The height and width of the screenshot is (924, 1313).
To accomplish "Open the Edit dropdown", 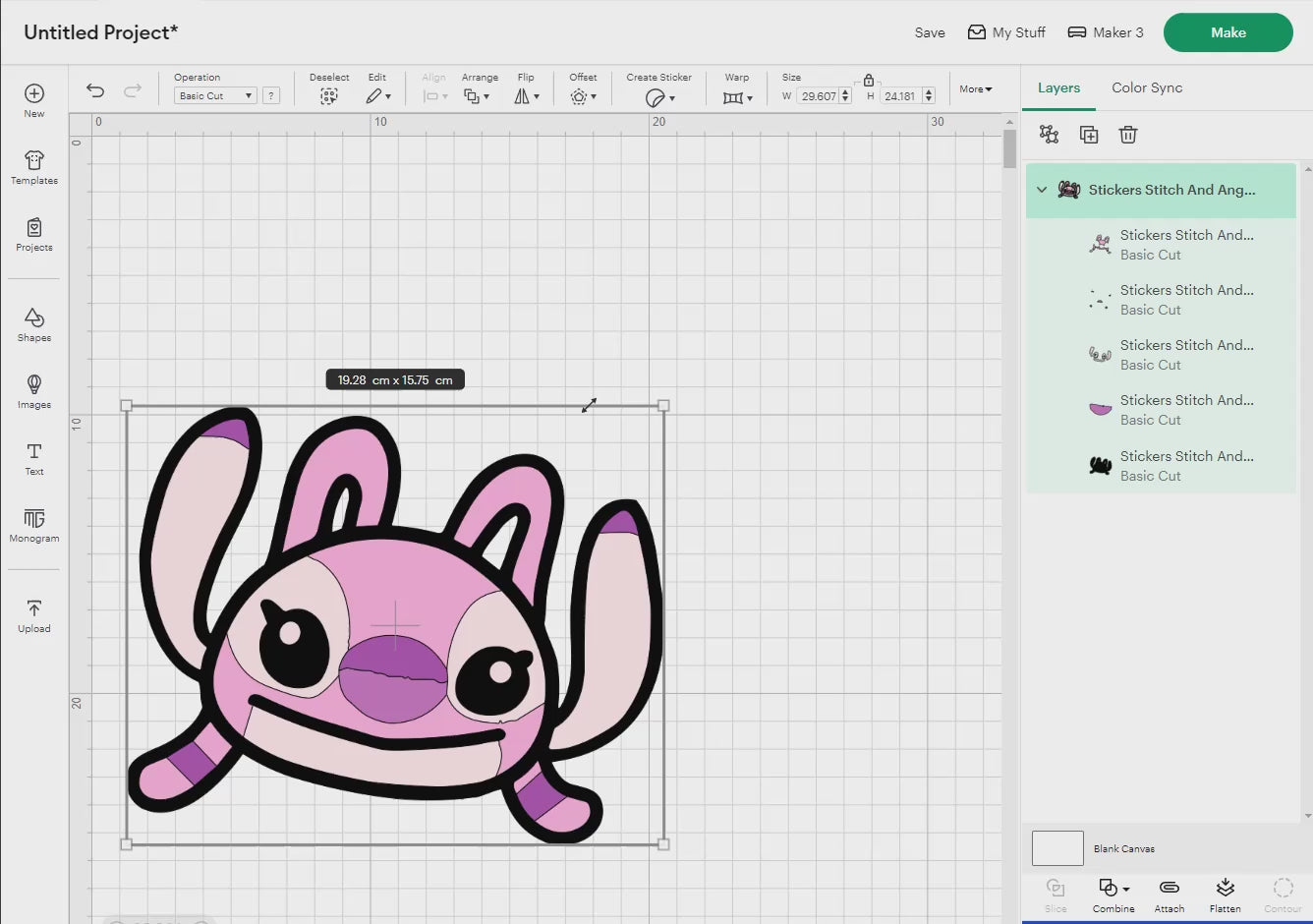I will coord(378,96).
